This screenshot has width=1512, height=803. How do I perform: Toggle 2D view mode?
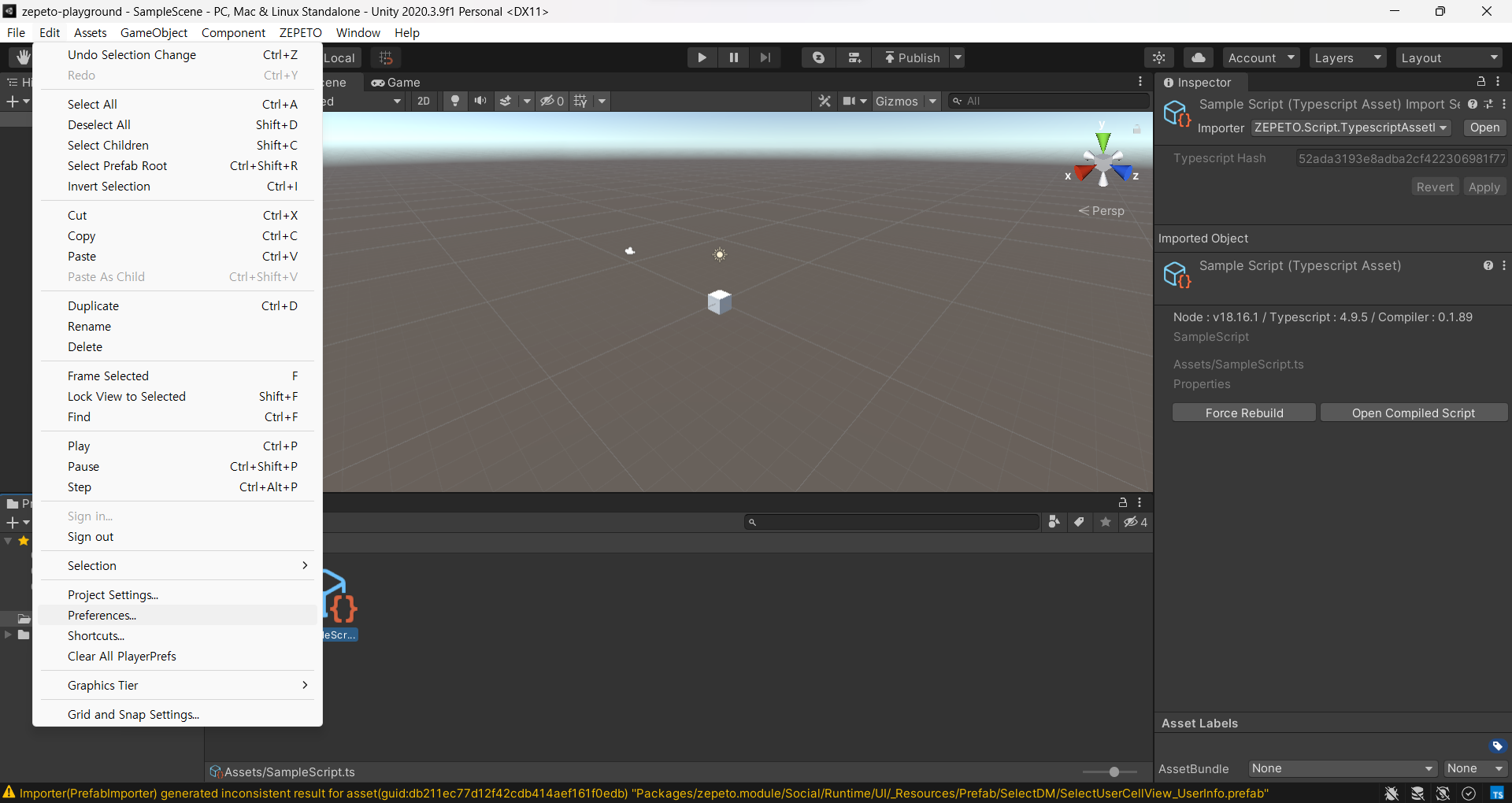click(424, 101)
